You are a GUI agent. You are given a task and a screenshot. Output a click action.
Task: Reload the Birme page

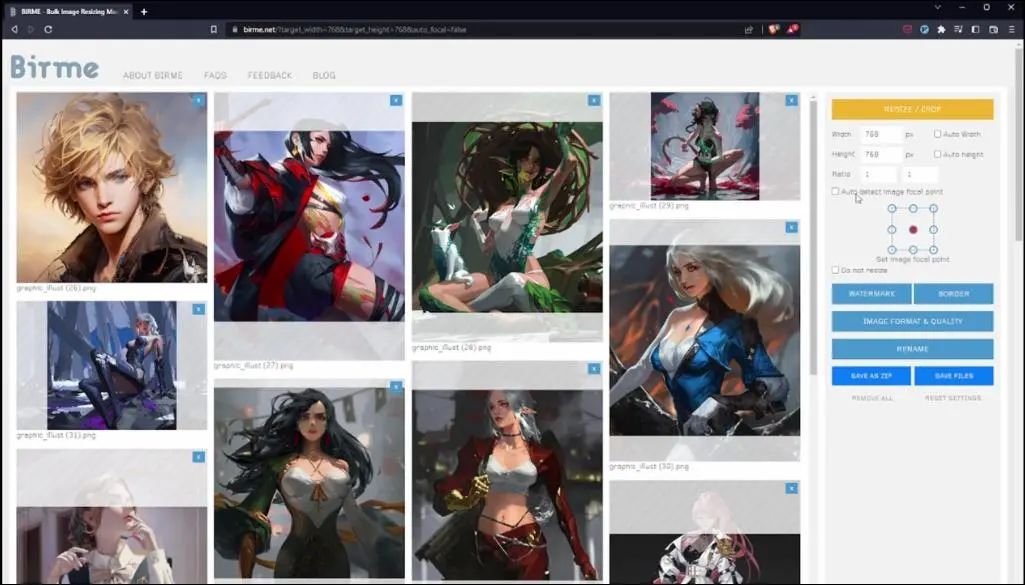(48, 29)
